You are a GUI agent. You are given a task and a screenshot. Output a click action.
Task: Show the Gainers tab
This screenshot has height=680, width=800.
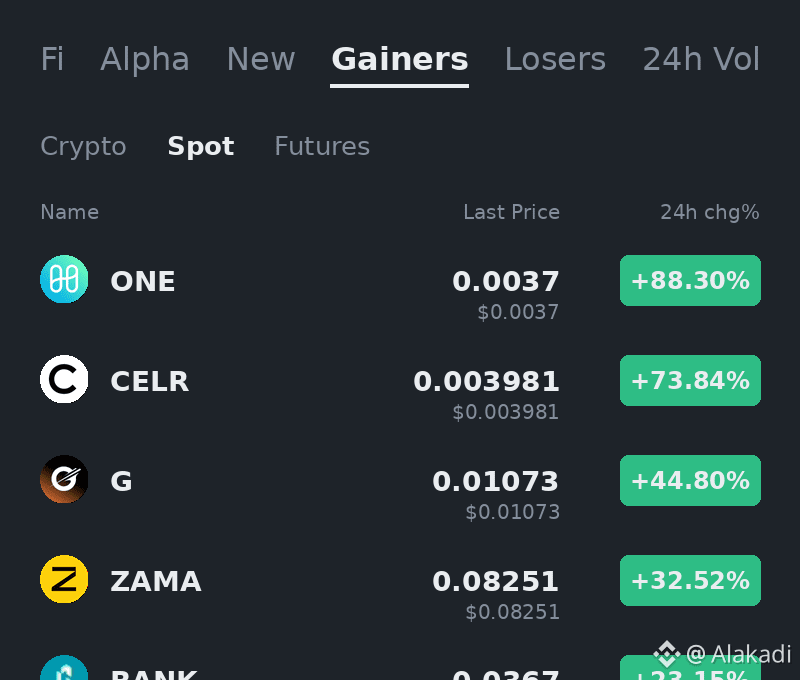[399, 59]
